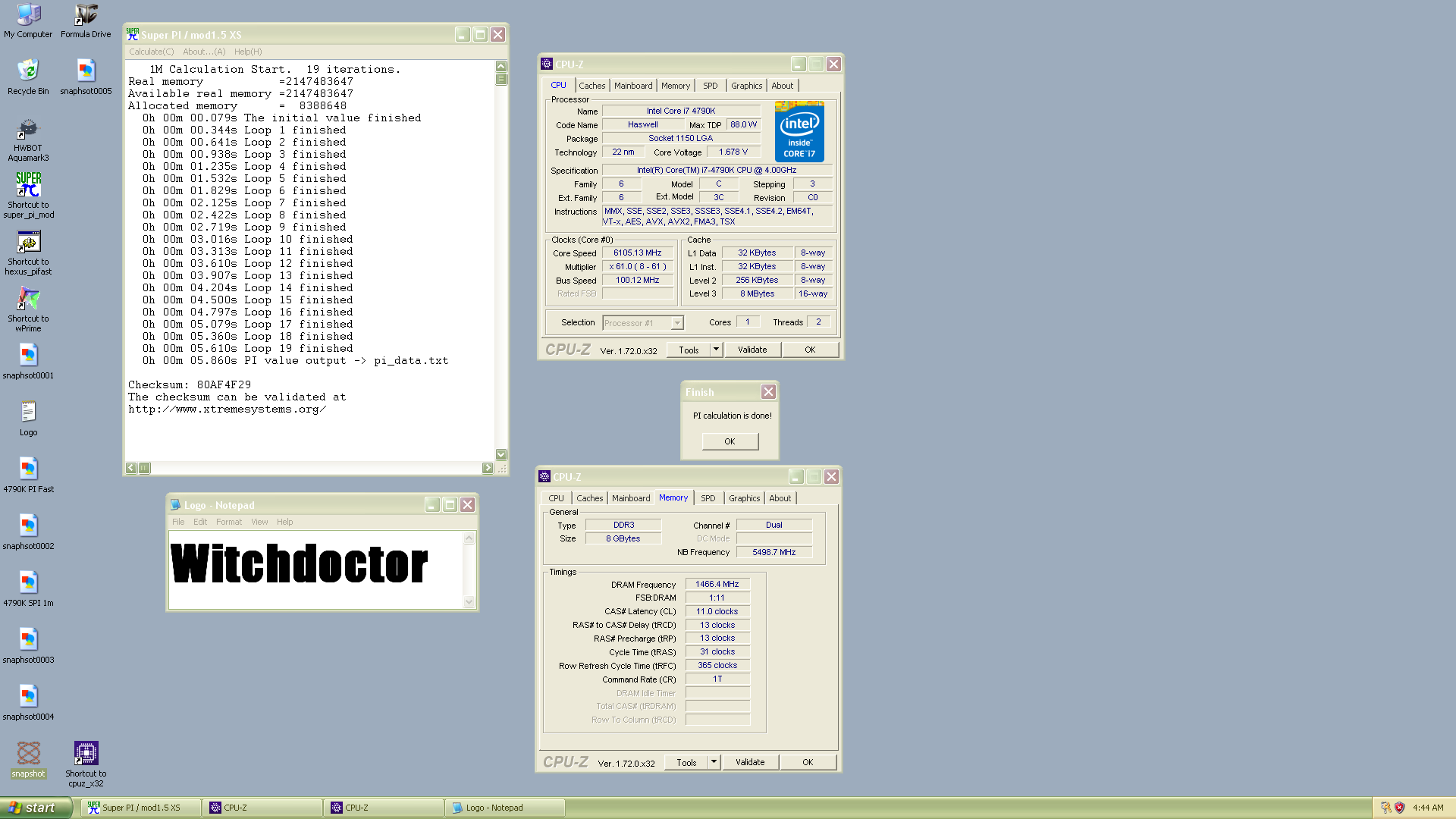1456x819 pixels.
Task: Switch to Caches tab in upper CPU-Z
Action: tap(592, 86)
